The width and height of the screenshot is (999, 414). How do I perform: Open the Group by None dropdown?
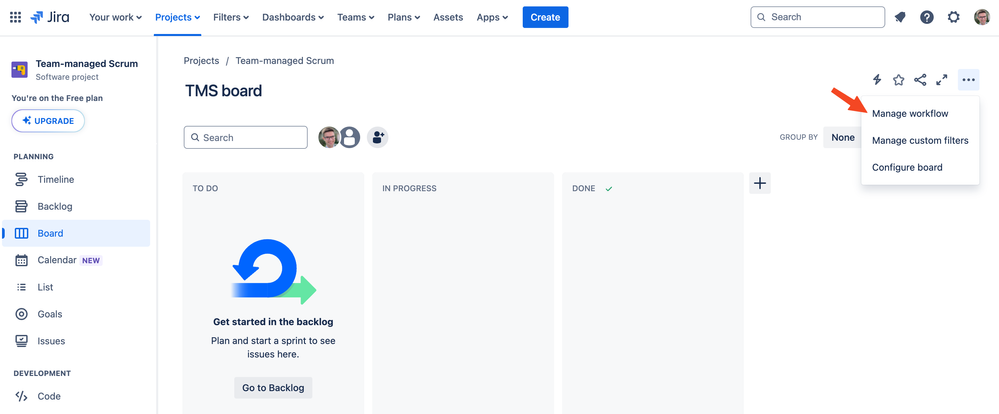point(842,138)
